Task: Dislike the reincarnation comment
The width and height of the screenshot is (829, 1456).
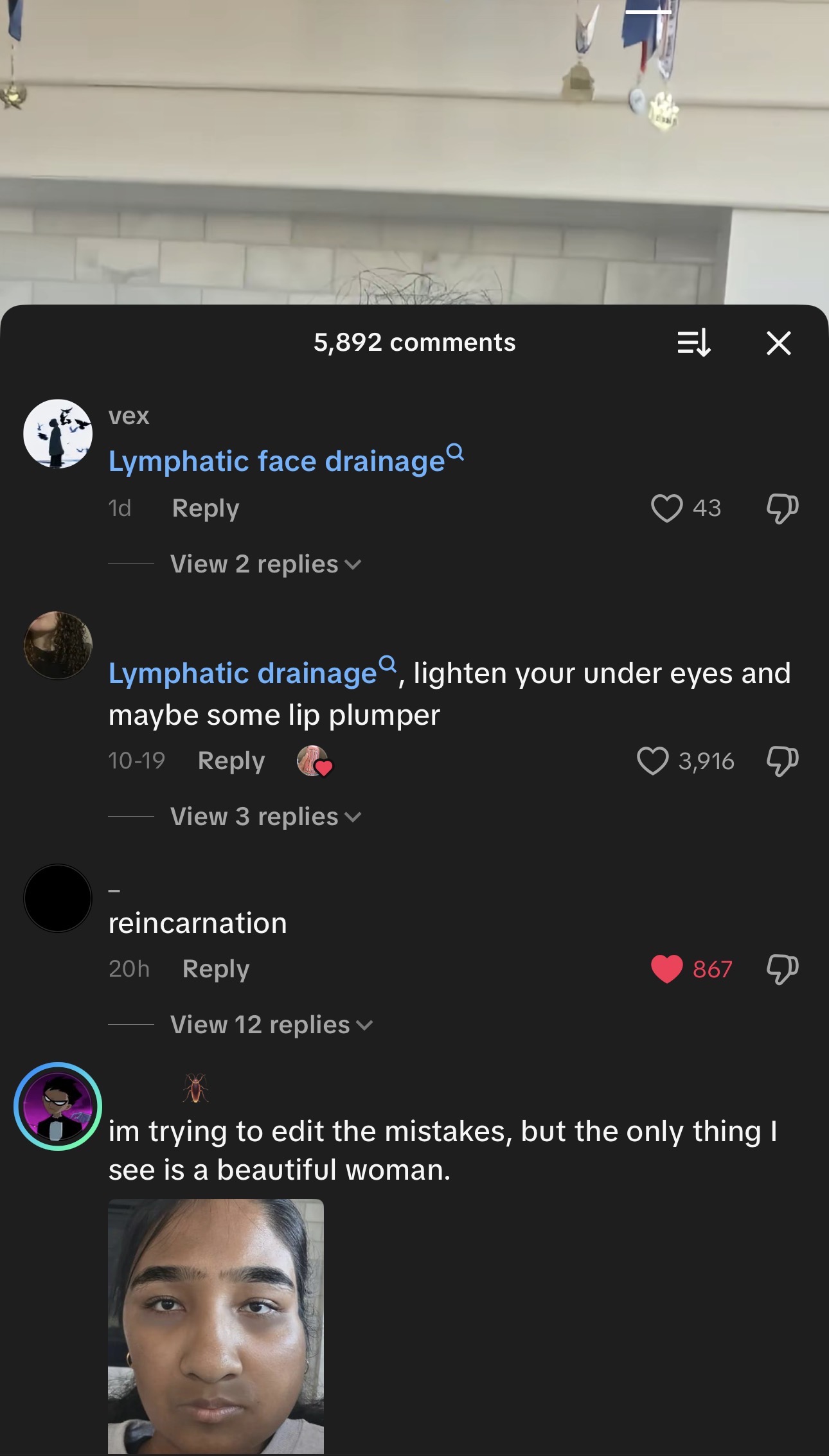Action: click(x=782, y=969)
